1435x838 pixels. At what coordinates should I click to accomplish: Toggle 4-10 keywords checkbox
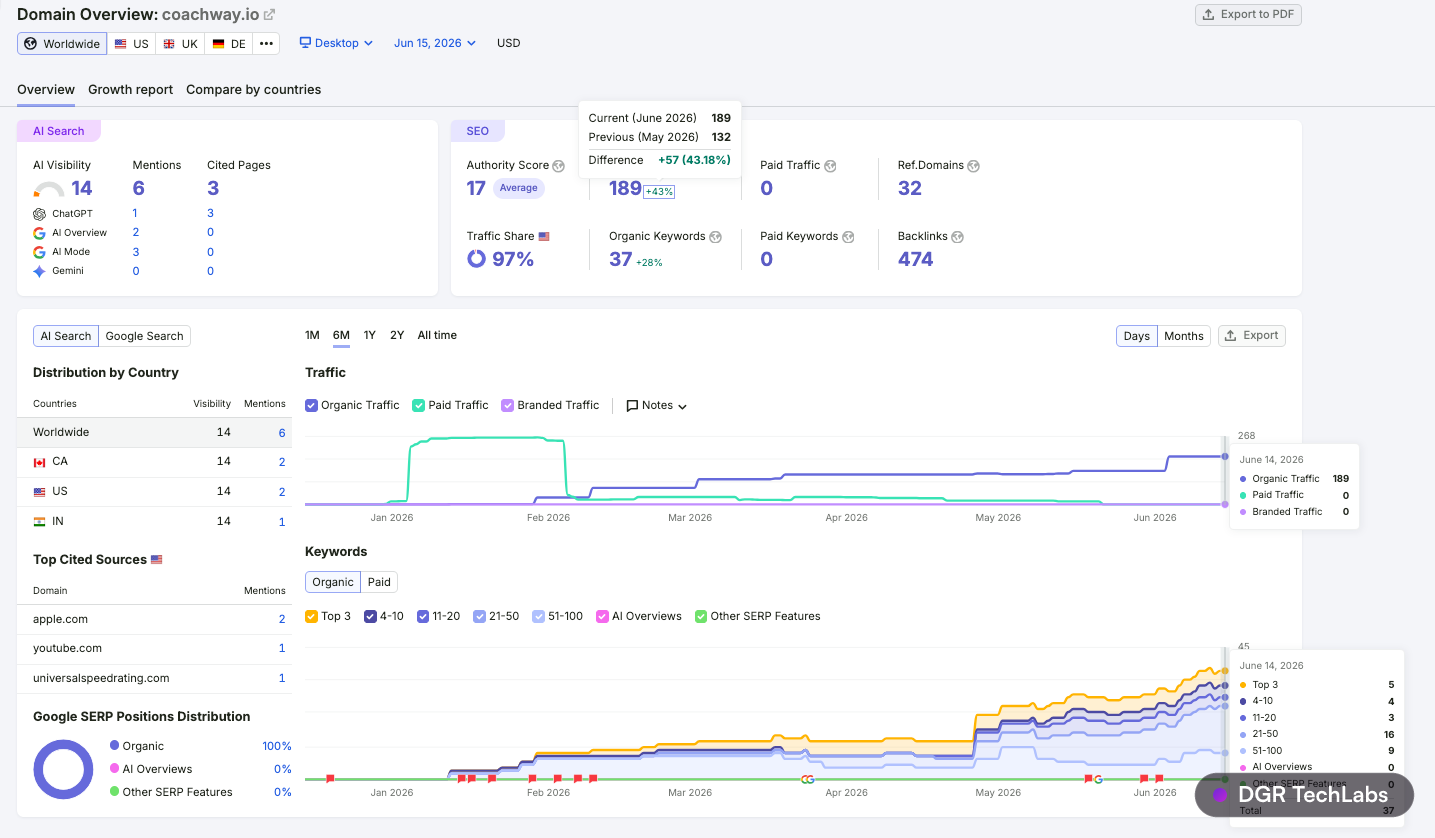coord(370,617)
